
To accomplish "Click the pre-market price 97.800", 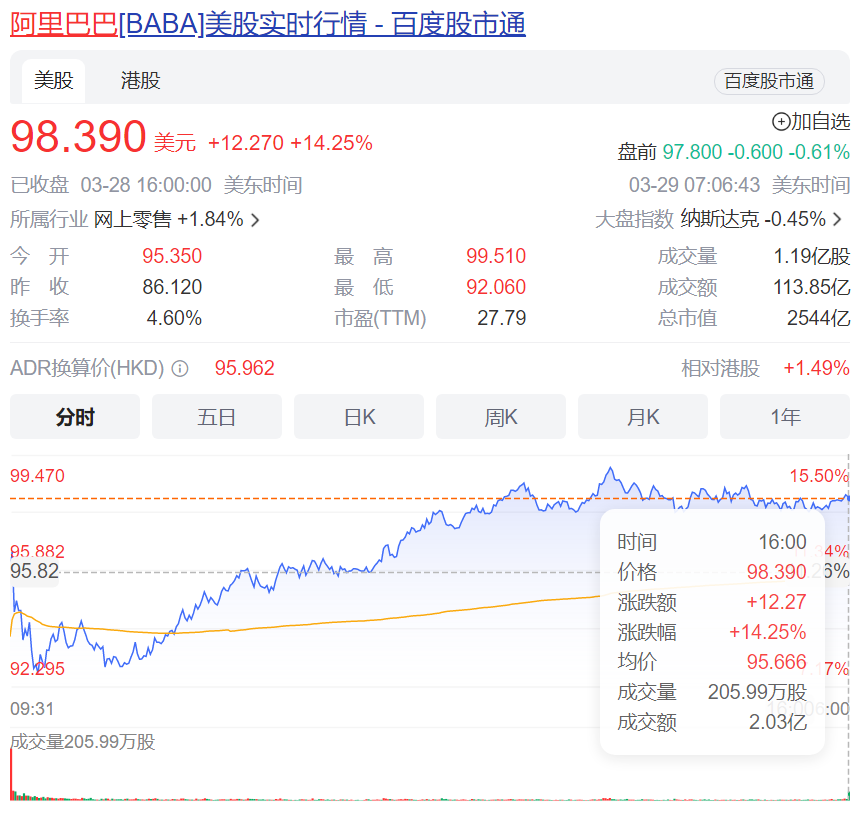I will click(692, 152).
